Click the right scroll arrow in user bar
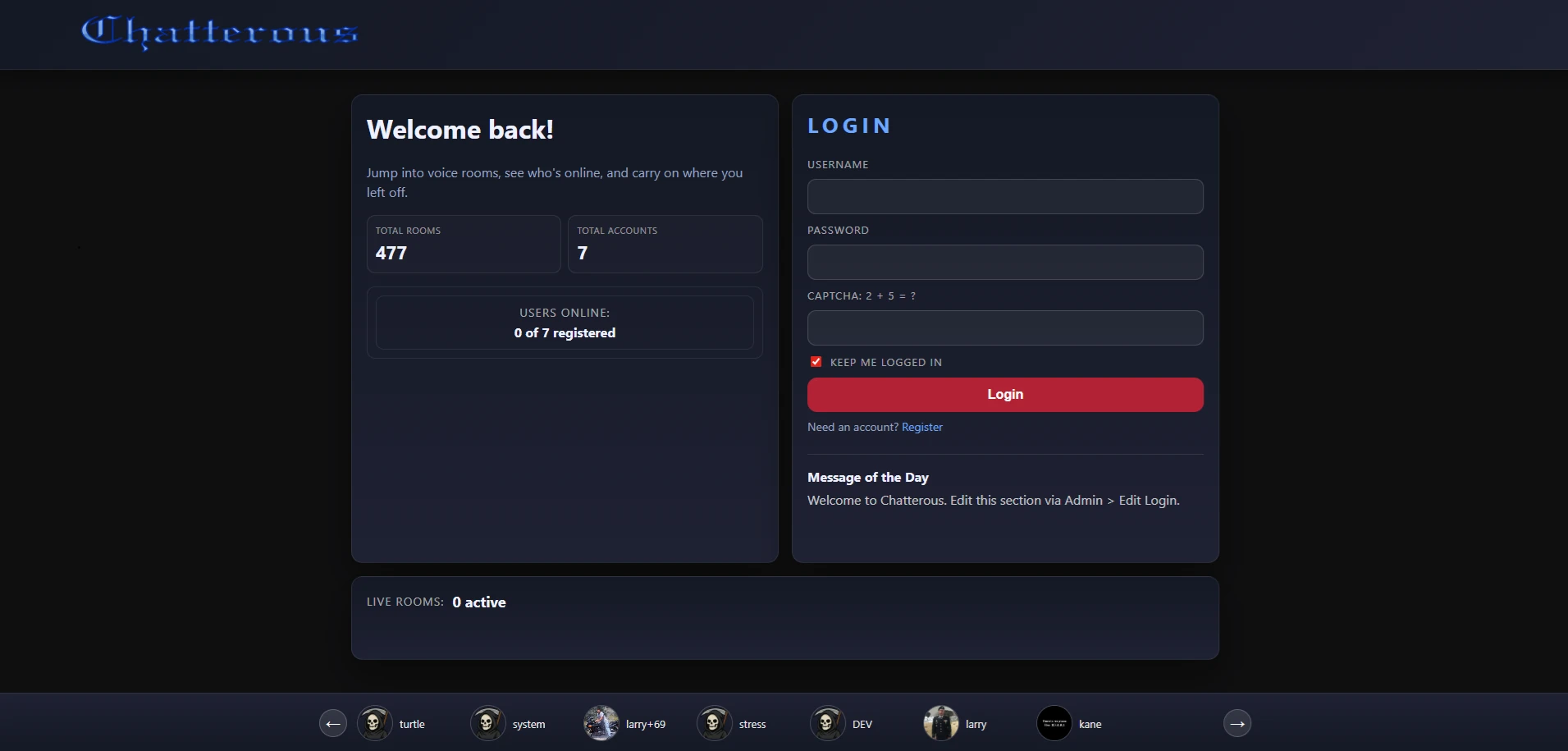This screenshot has width=1568, height=751. click(1237, 723)
